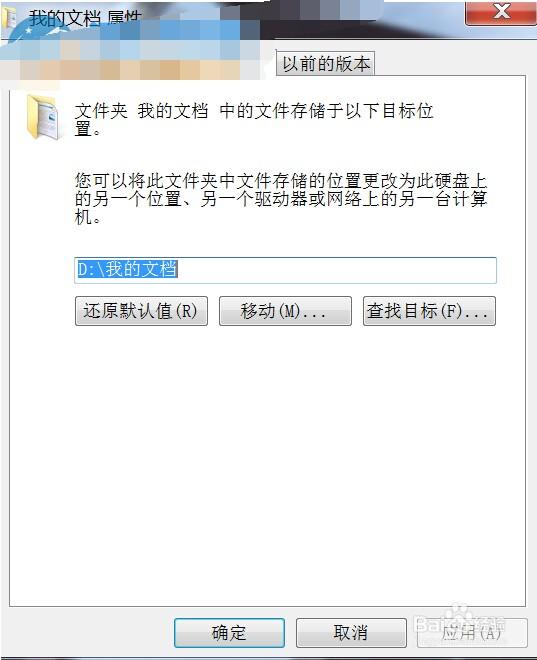Click the large documents folder icon
The width and height of the screenshot is (537, 660).
[43, 117]
